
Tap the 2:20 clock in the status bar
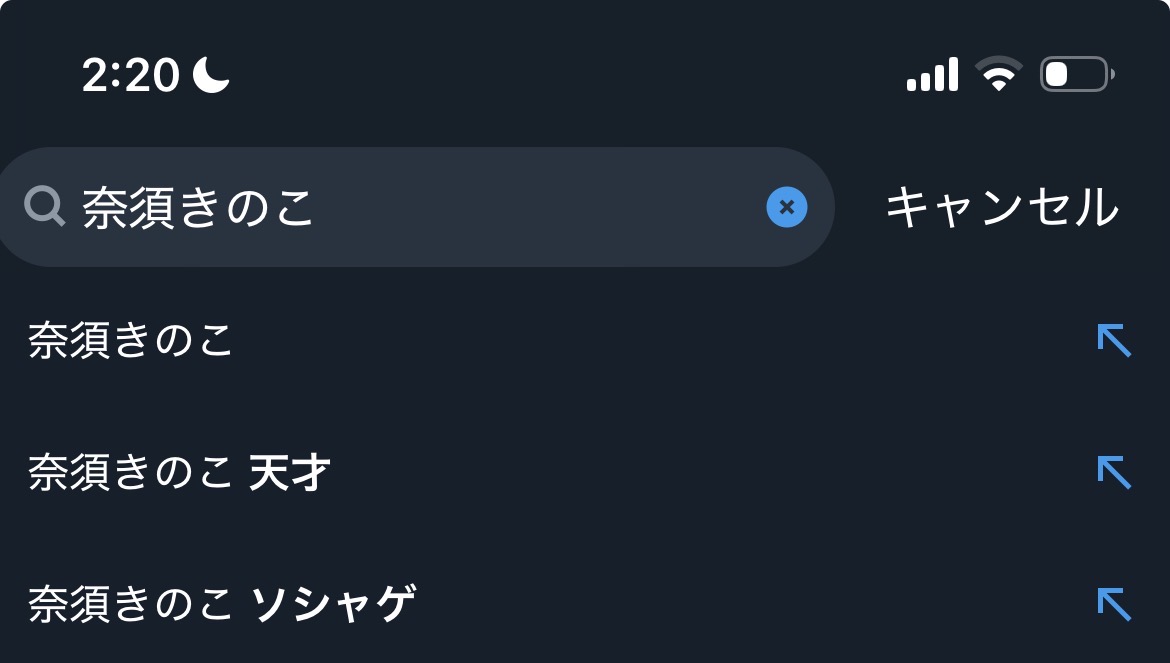131,75
